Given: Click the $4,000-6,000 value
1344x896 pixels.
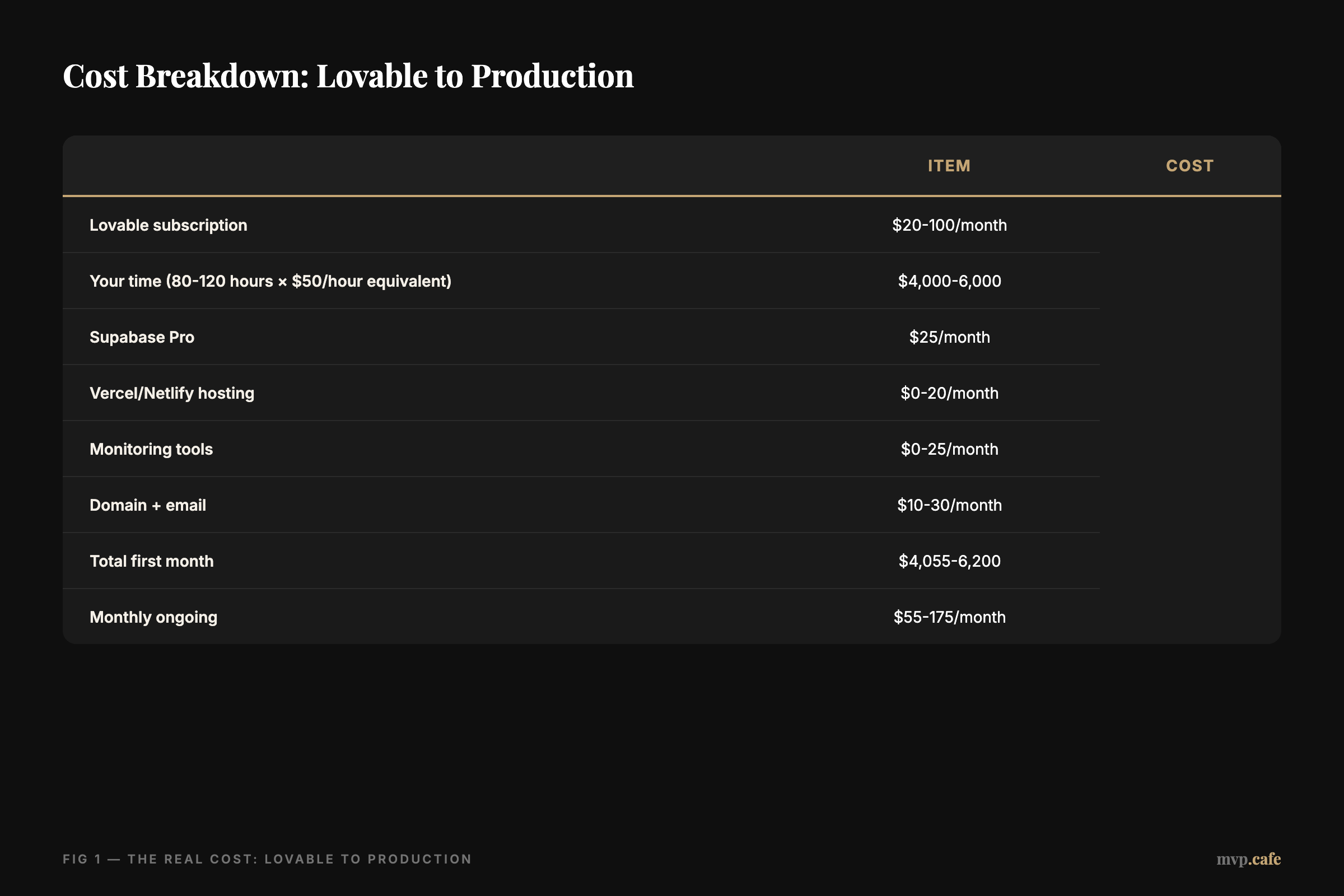Looking at the screenshot, I should tap(950, 281).
